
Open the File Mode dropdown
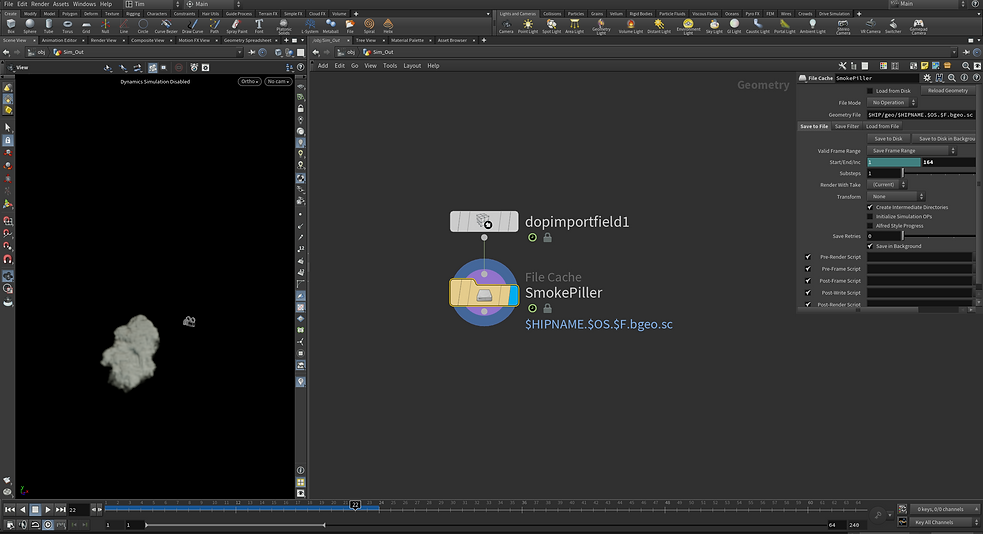[x=892, y=103]
